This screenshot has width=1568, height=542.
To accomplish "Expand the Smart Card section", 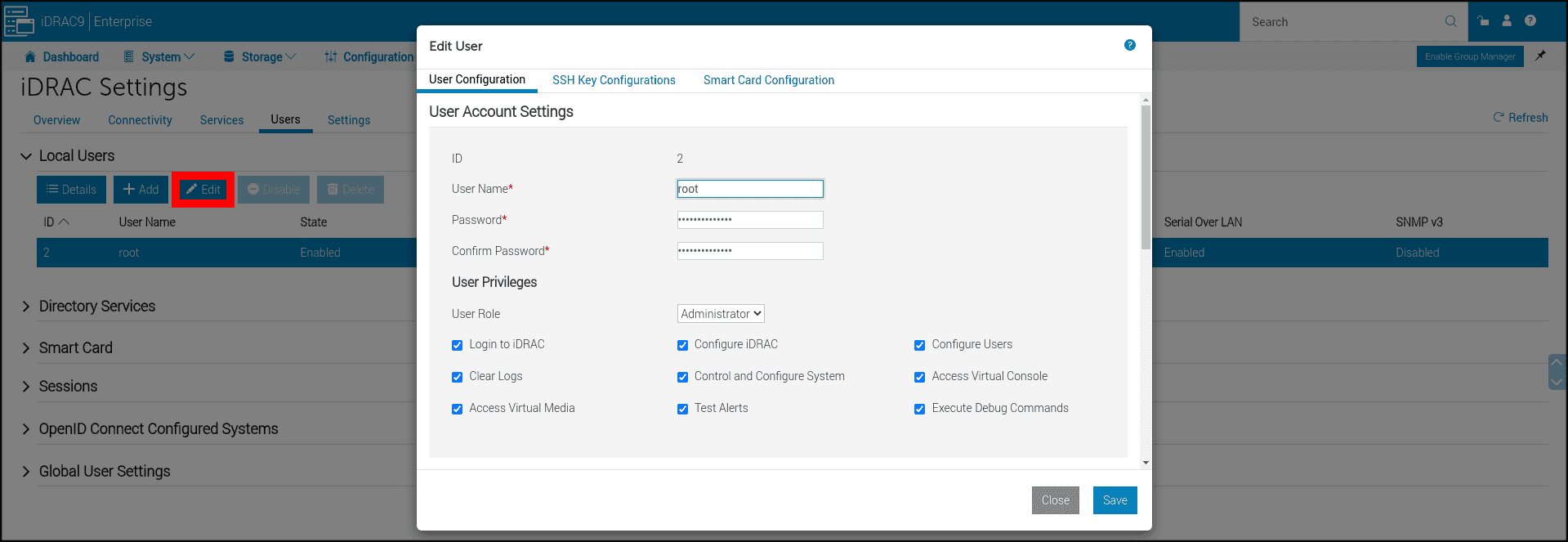I will [26, 348].
